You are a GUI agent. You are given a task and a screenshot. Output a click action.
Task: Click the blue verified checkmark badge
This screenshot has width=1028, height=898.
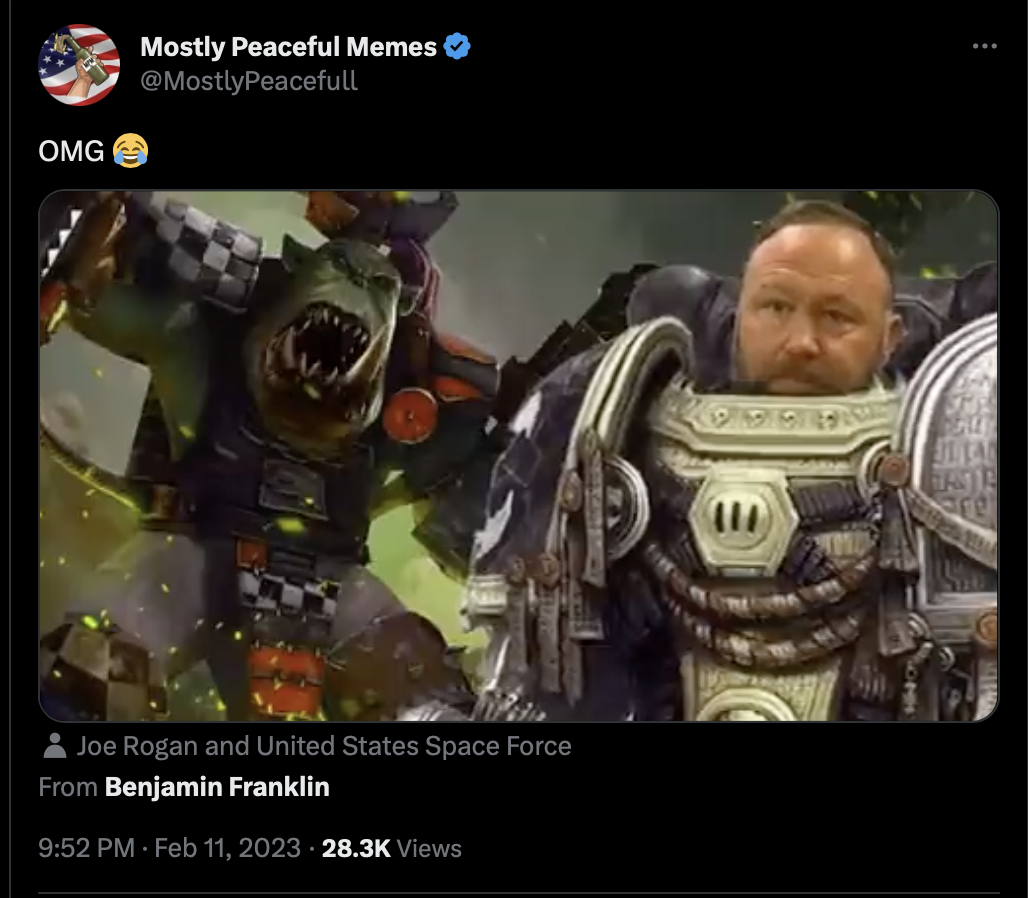pyautogui.click(x=457, y=47)
